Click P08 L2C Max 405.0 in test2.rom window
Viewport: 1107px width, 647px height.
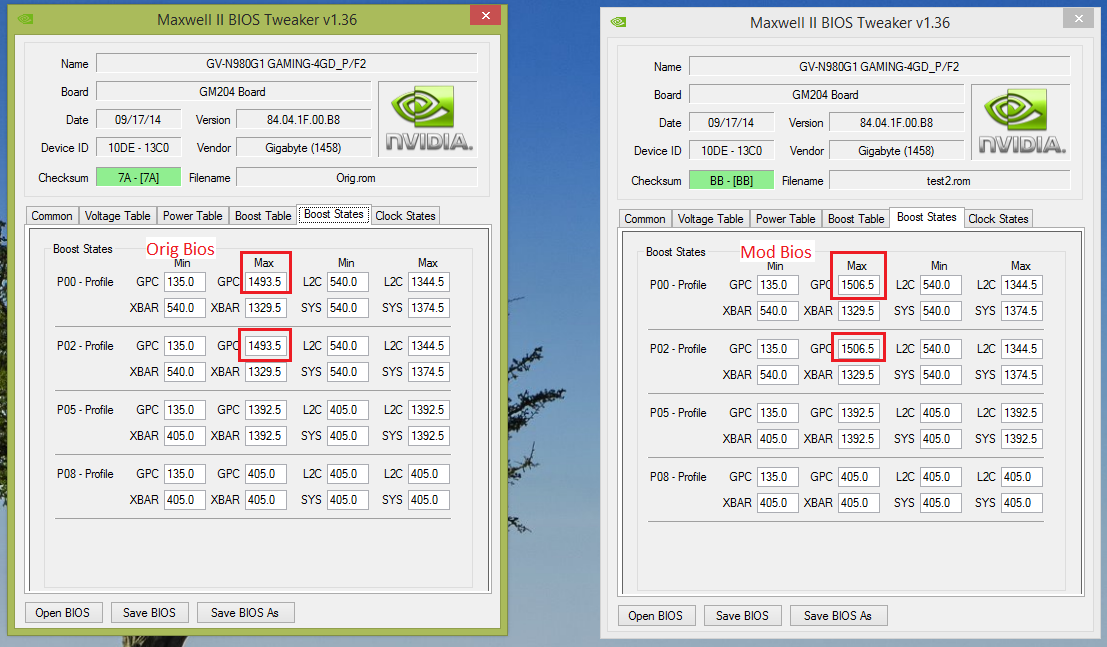point(1022,477)
